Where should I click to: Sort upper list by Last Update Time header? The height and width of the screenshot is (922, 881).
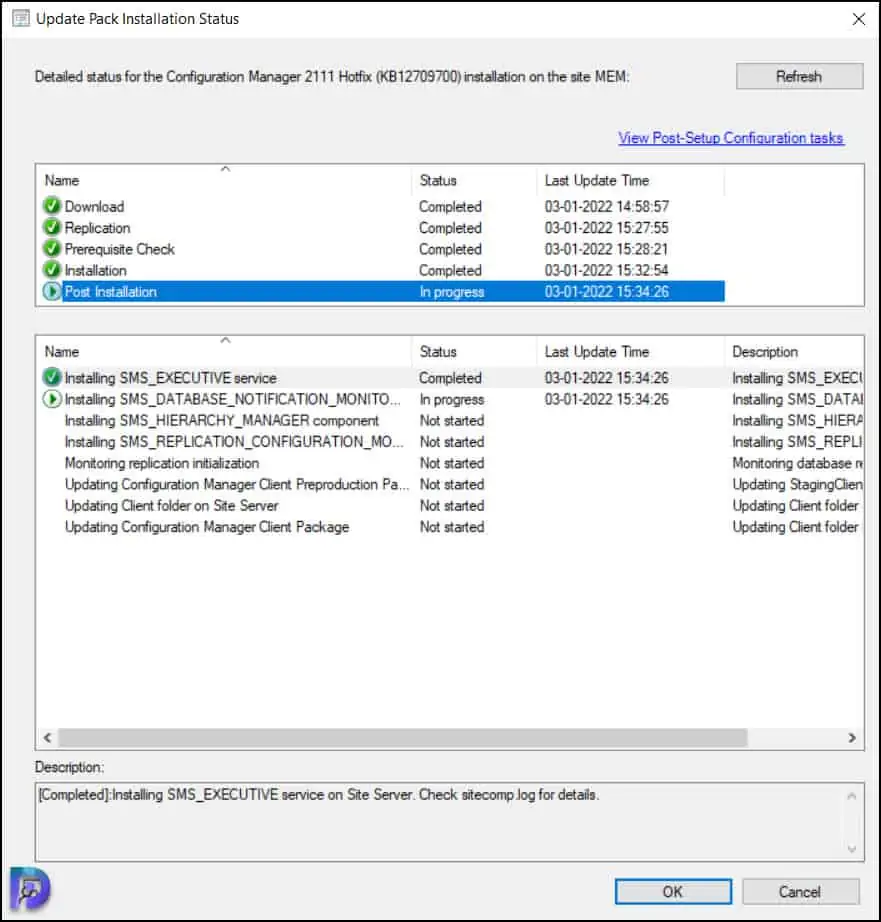point(630,180)
